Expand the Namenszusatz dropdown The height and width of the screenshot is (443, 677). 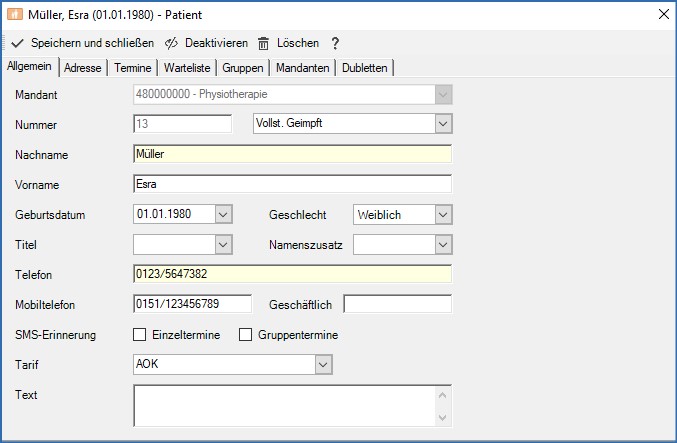(x=443, y=244)
